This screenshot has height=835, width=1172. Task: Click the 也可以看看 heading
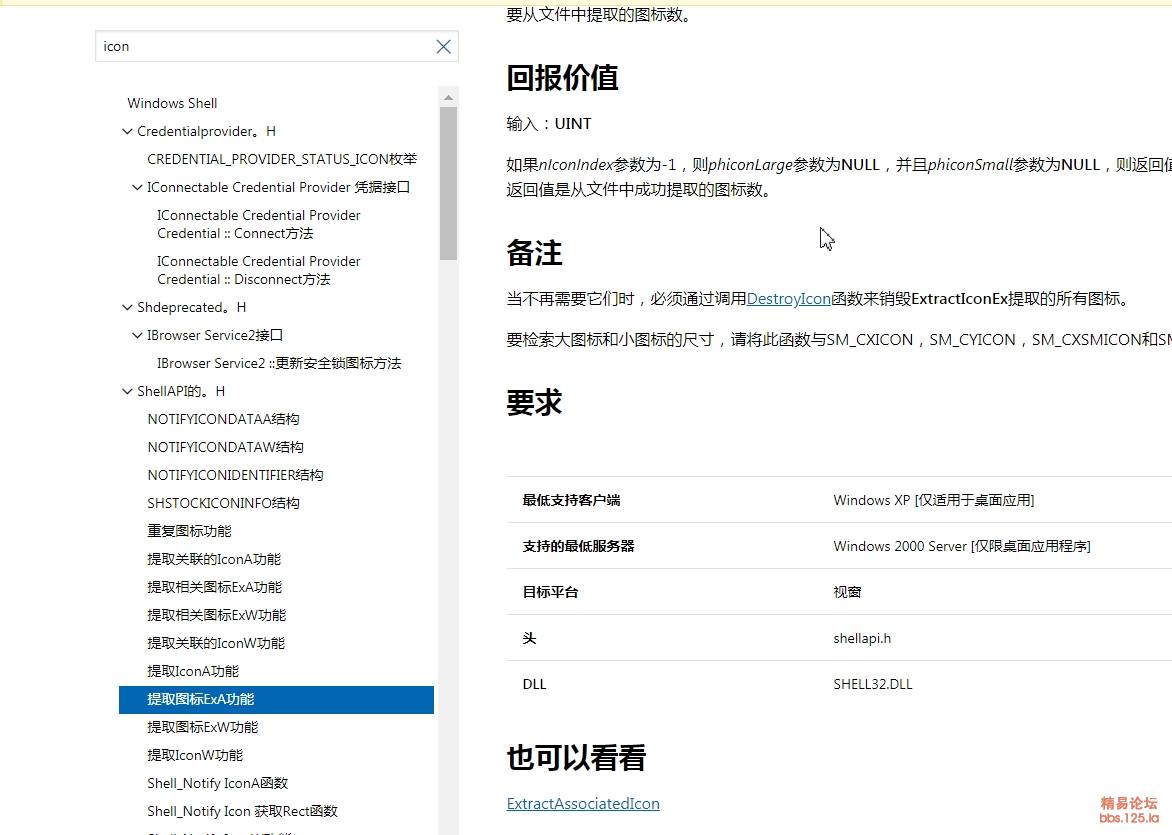click(576, 757)
